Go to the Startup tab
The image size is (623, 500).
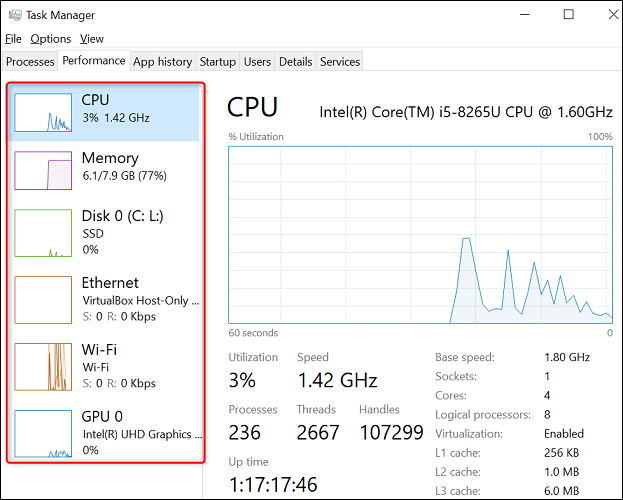217,62
